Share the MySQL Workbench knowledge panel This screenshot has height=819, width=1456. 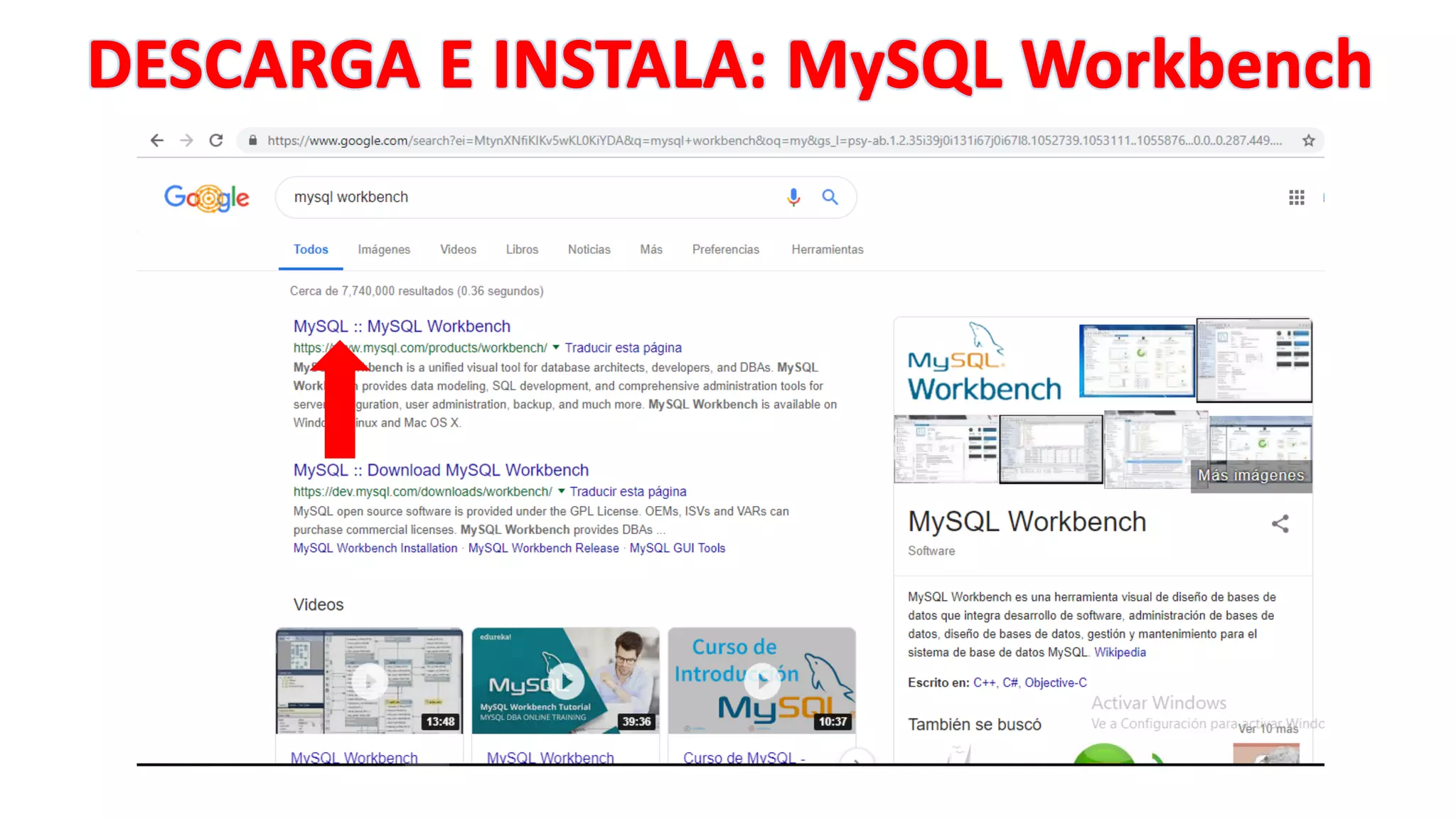1280,524
